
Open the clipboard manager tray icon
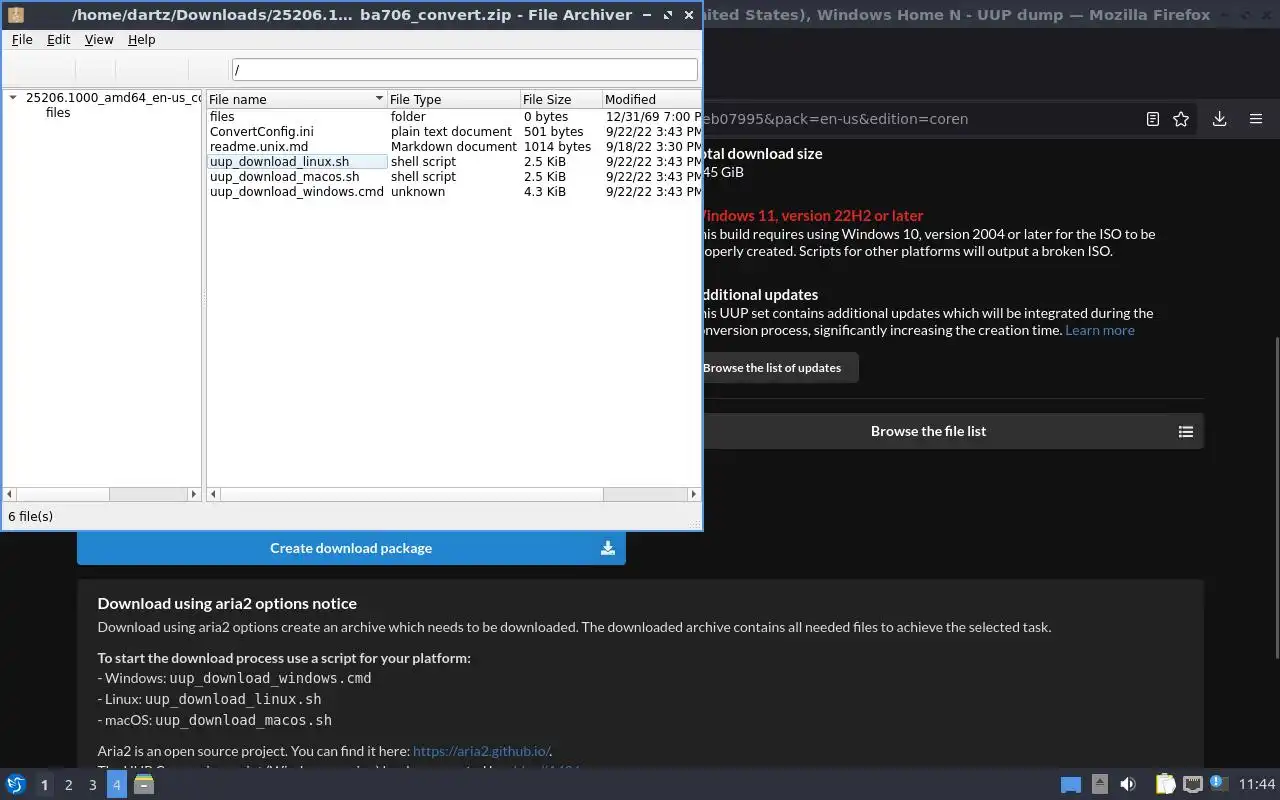[x=1165, y=784]
